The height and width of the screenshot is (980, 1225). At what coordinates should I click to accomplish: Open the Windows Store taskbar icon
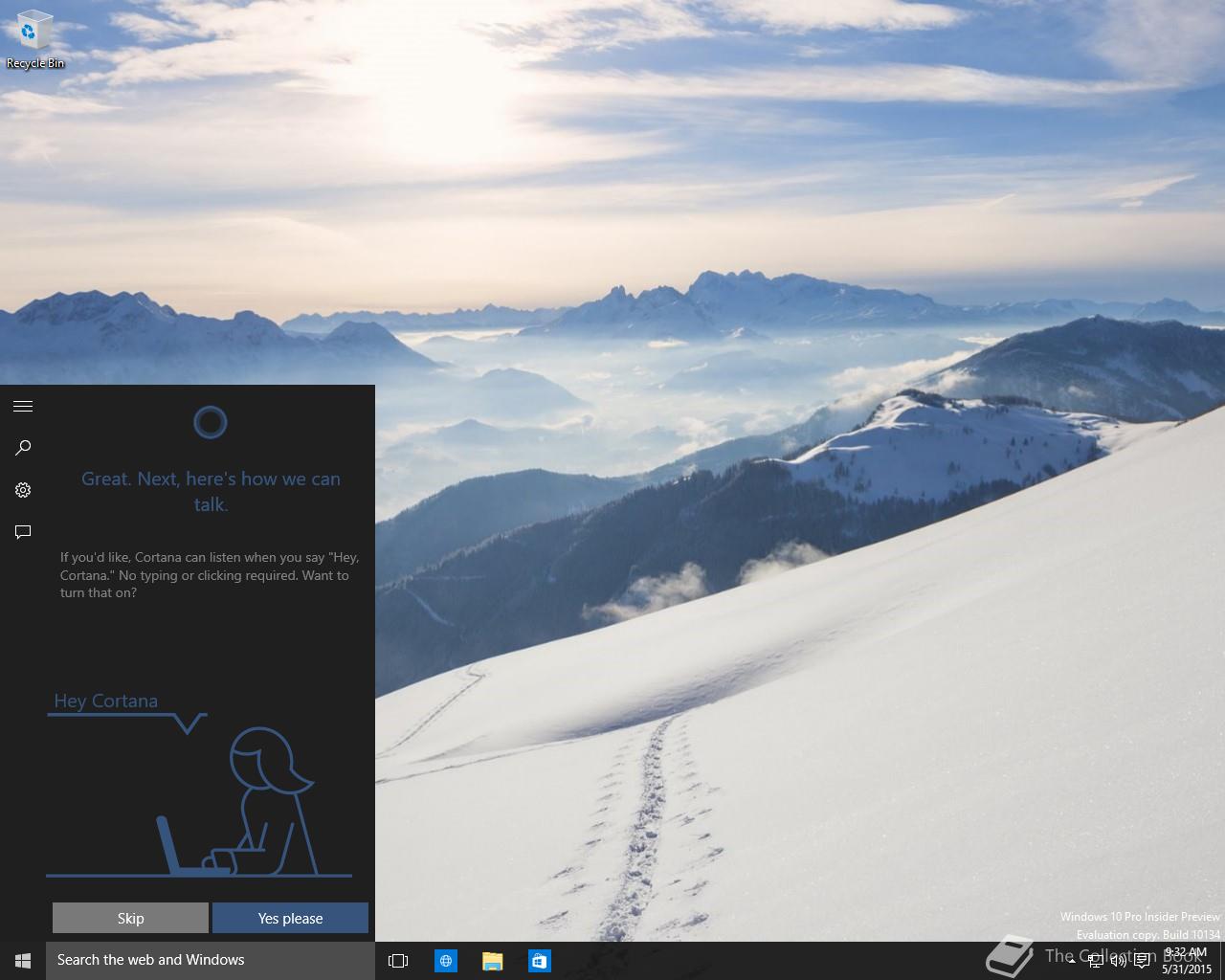pos(540,961)
